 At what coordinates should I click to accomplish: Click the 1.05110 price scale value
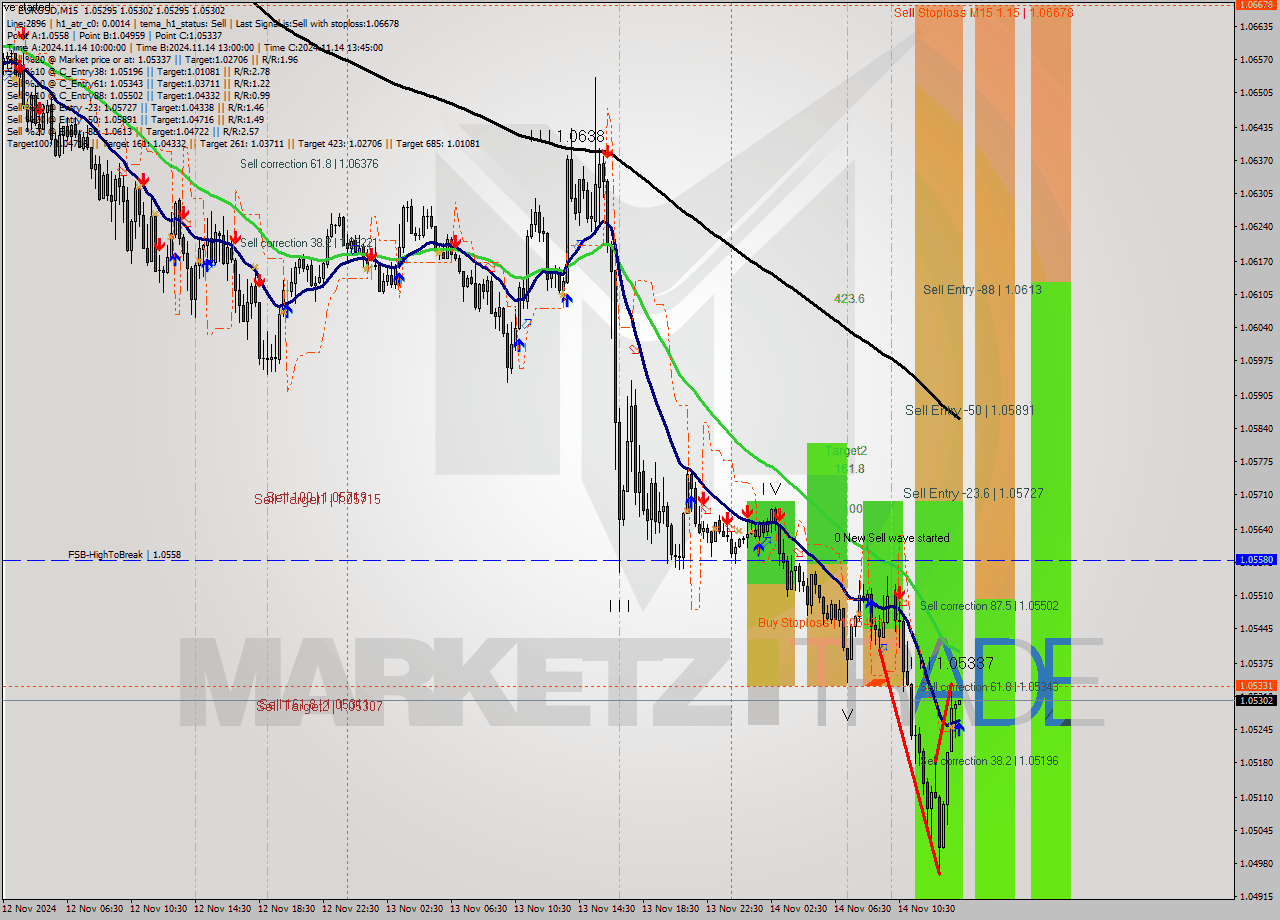(x=1256, y=797)
